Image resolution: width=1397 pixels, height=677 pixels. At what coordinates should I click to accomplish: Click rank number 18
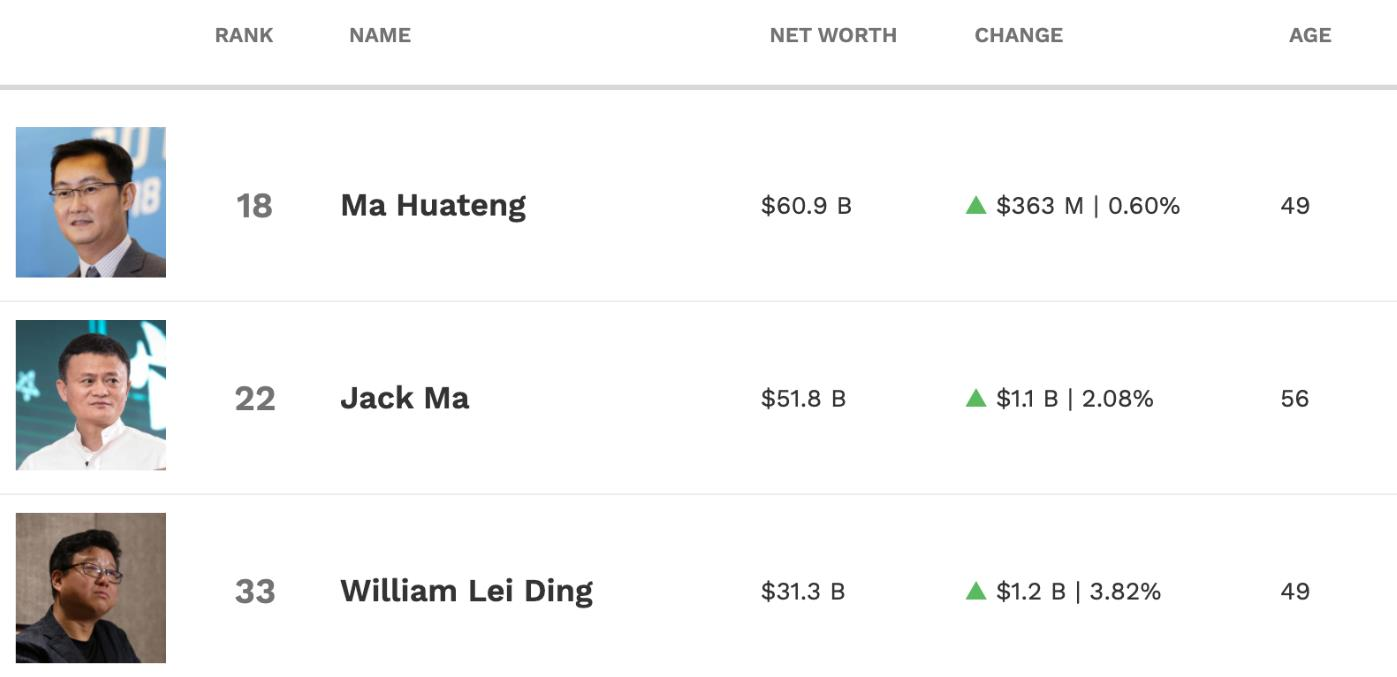pos(254,206)
